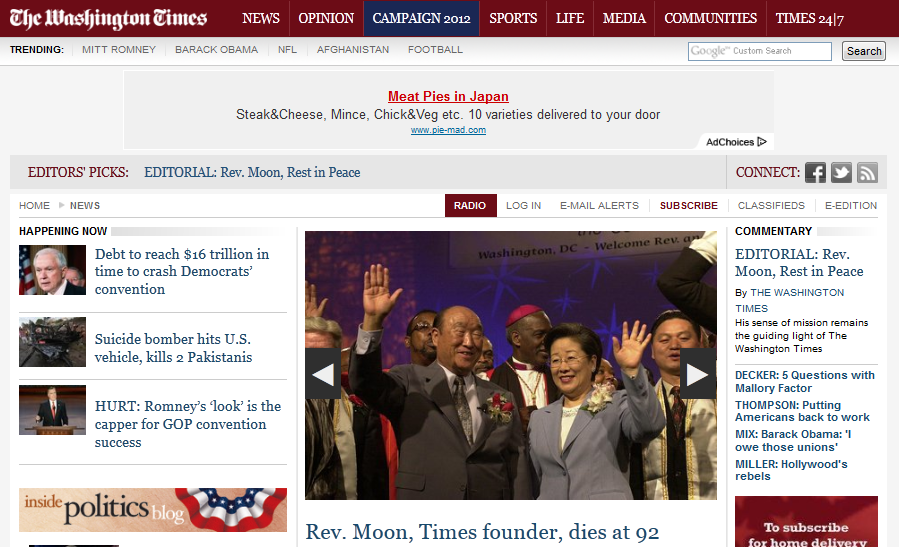Open the Debt to reach $16 trillion article
This screenshot has width=899, height=547.
click(x=182, y=271)
